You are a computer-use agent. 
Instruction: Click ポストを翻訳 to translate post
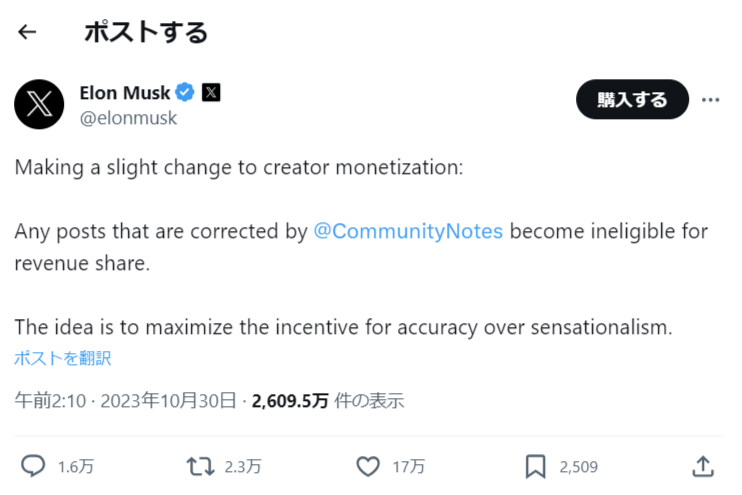coord(63,358)
